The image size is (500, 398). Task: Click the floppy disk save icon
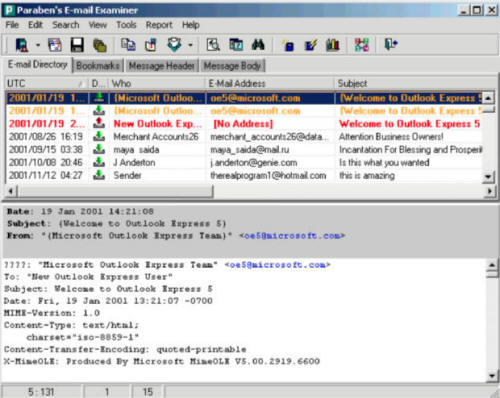[x=77, y=45]
